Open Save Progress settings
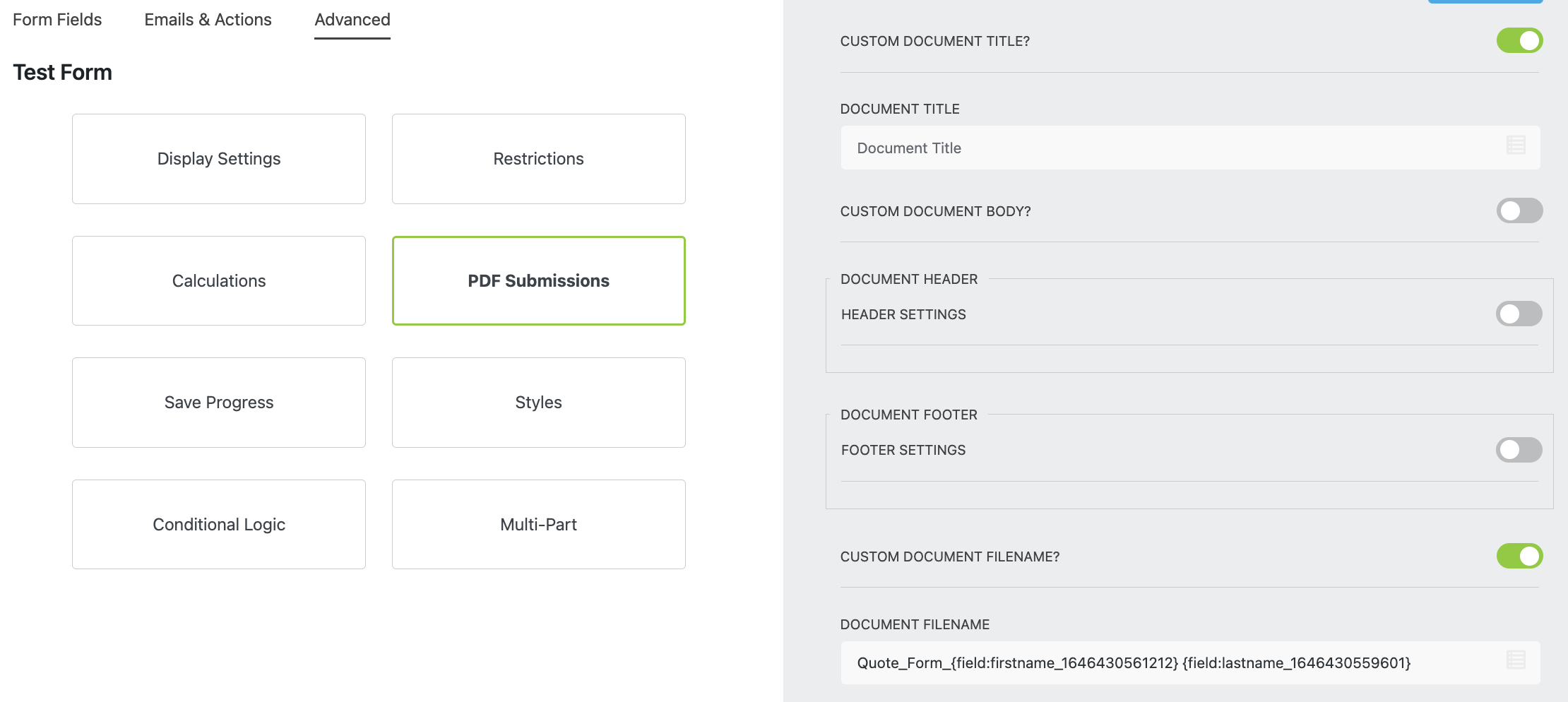1568x702 pixels. (x=219, y=402)
